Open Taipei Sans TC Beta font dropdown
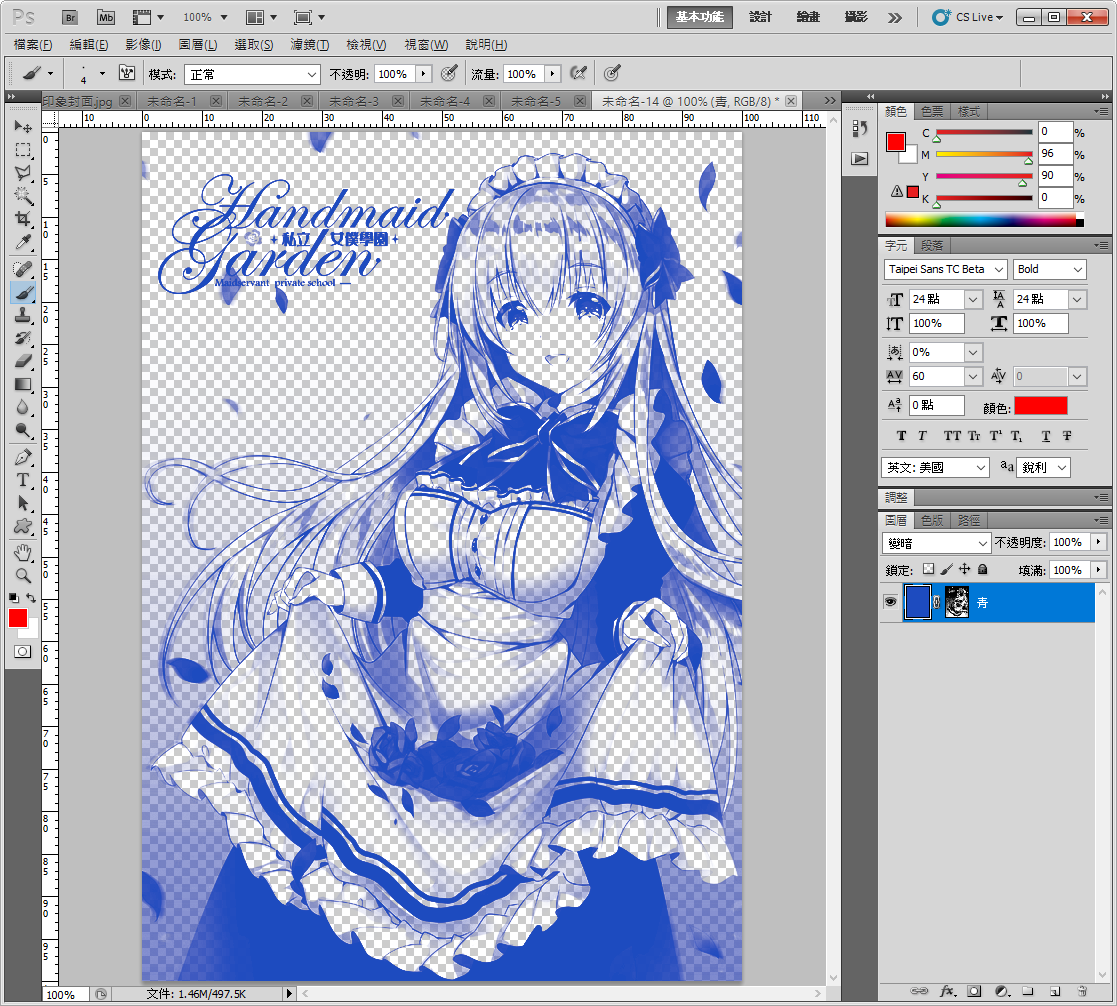 pyautogui.click(x=945, y=269)
